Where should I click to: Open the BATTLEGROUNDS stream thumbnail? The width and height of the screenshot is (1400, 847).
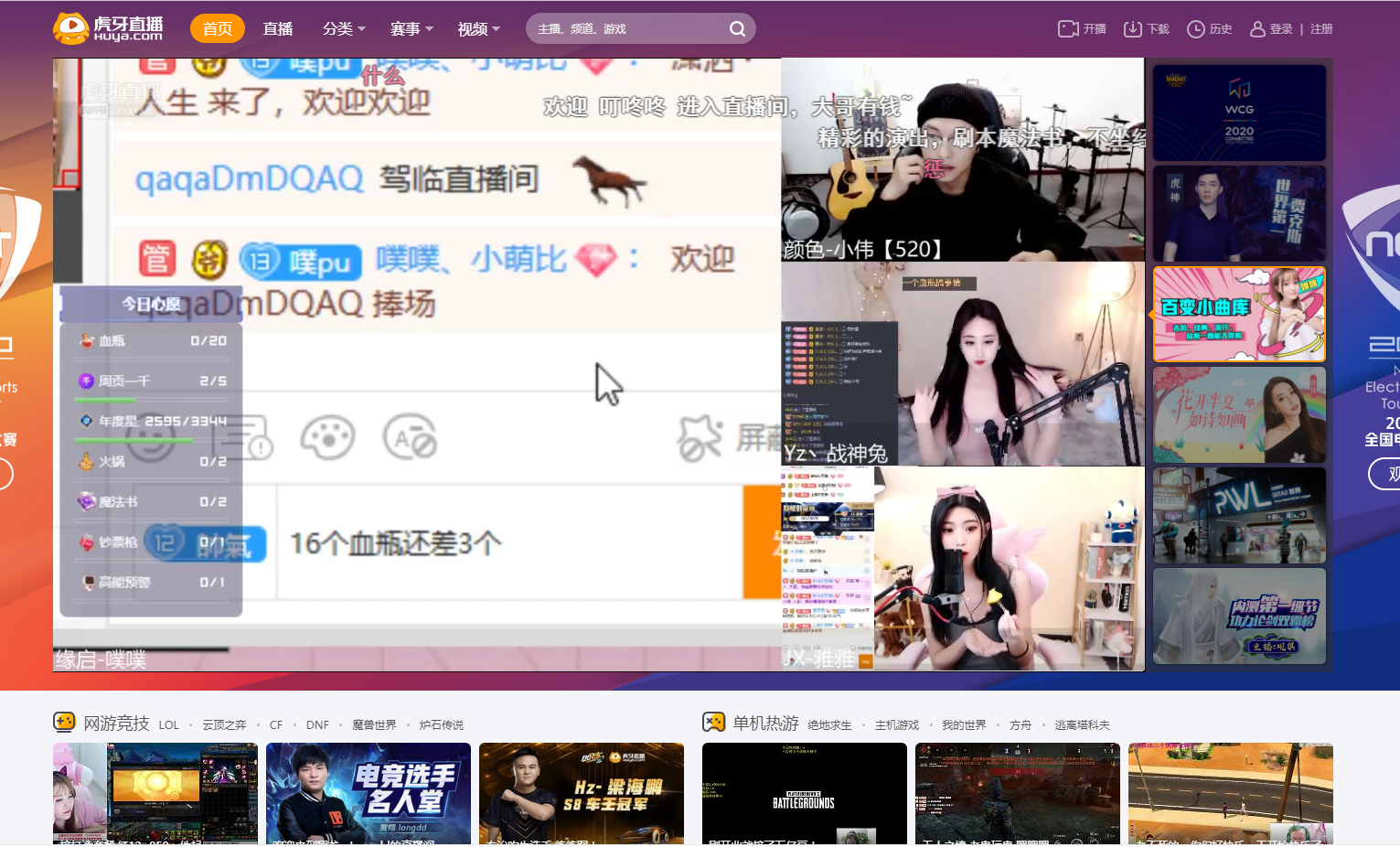[804, 793]
